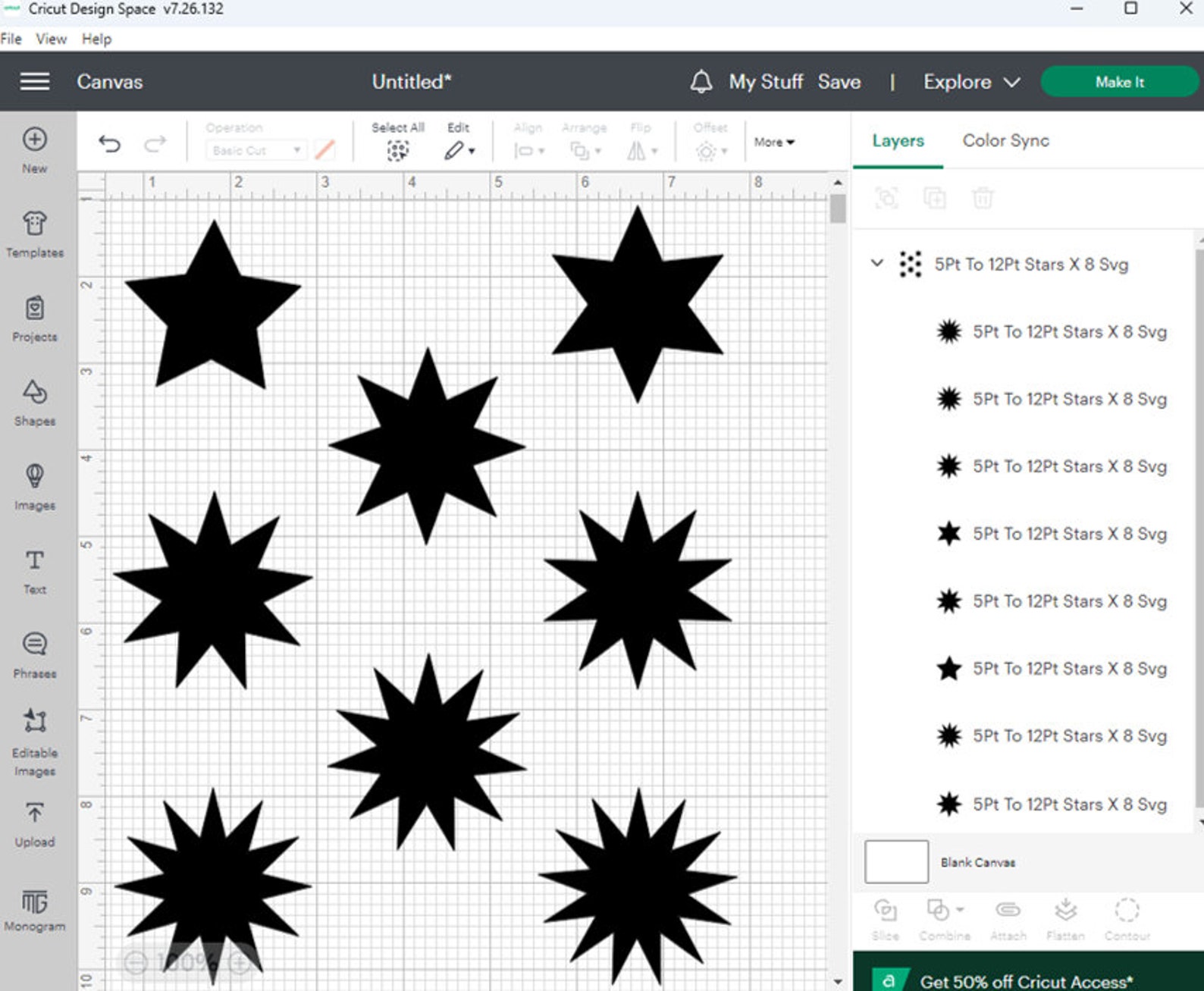Click the Save button
The image size is (1204, 991).
click(839, 81)
